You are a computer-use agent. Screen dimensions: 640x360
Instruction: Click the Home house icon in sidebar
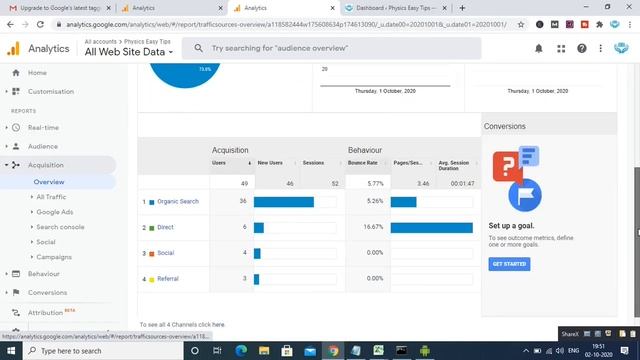tap(16, 73)
